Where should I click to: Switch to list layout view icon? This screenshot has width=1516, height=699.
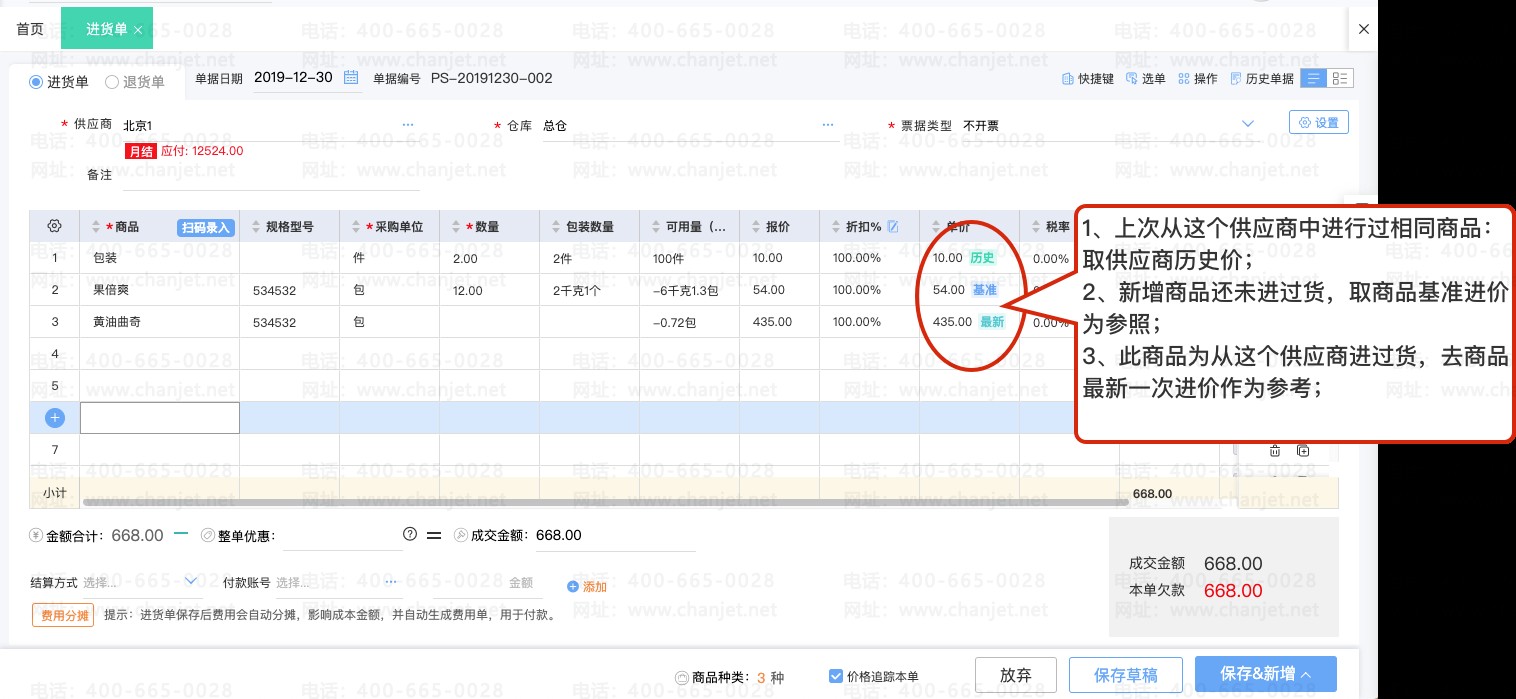[1315, 79]
